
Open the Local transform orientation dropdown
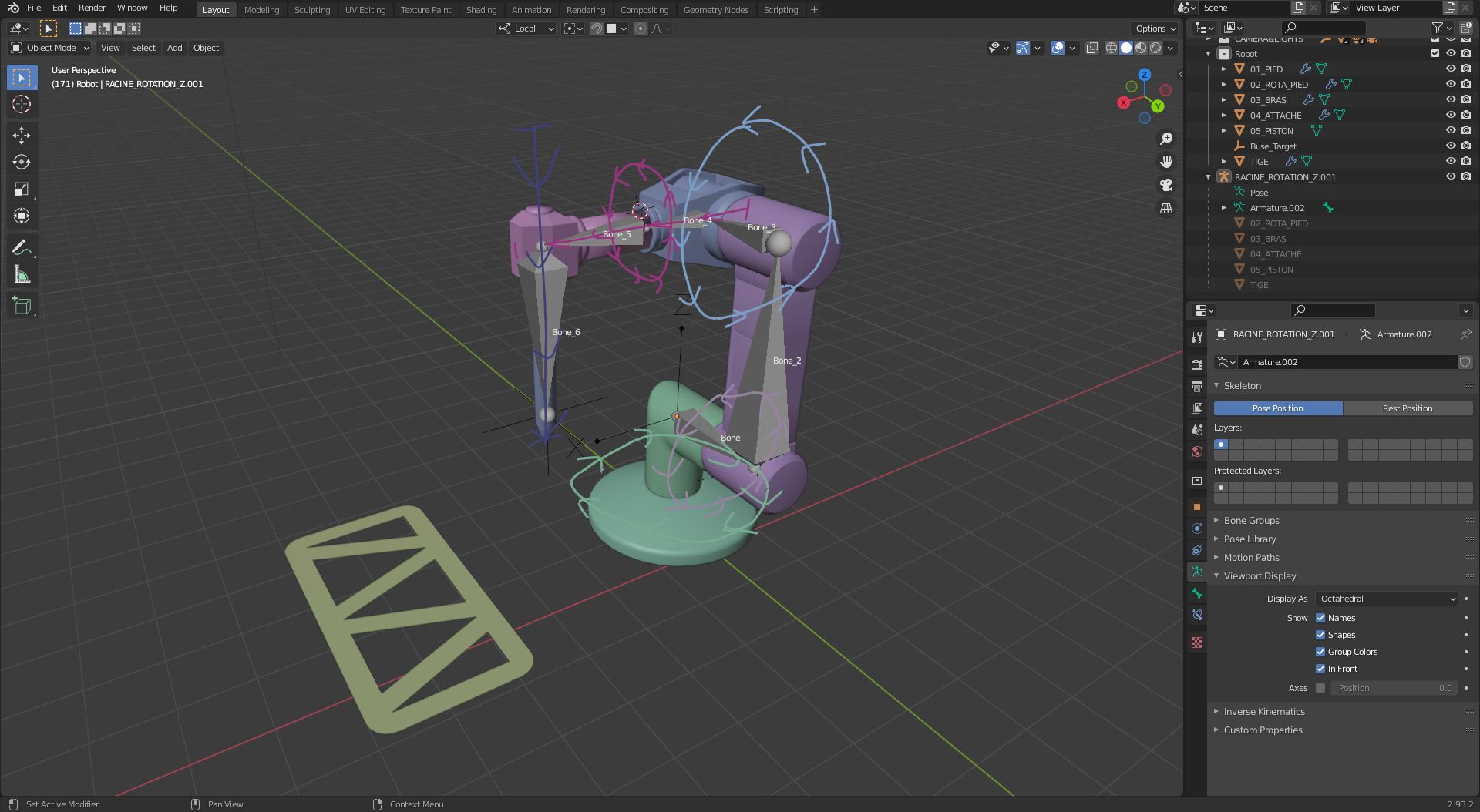tap(526, 29)
